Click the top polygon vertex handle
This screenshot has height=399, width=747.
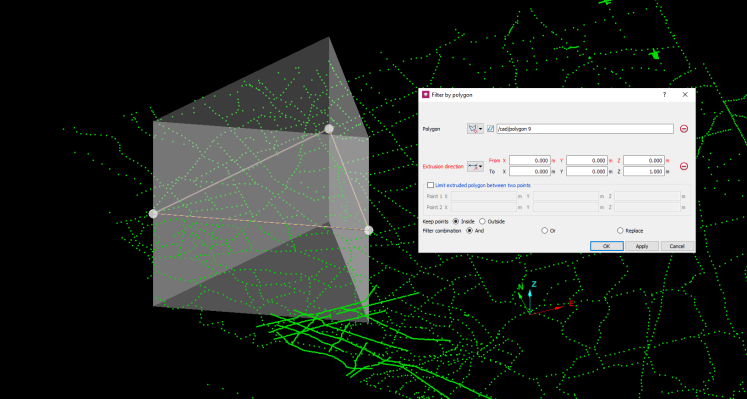[329, 129]
